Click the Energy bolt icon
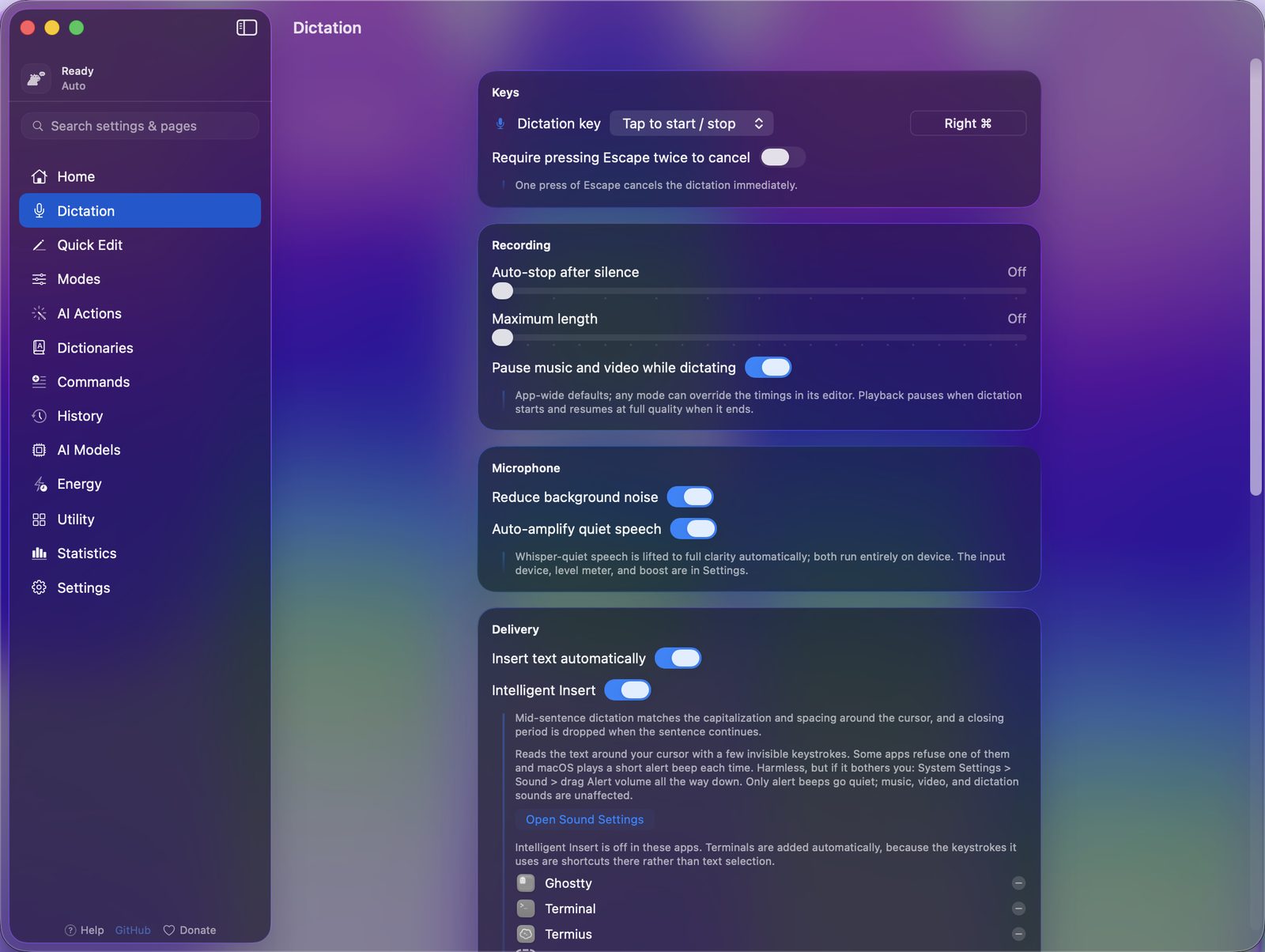The height and width of the screenshot is (952, 1265). (40, 484)
